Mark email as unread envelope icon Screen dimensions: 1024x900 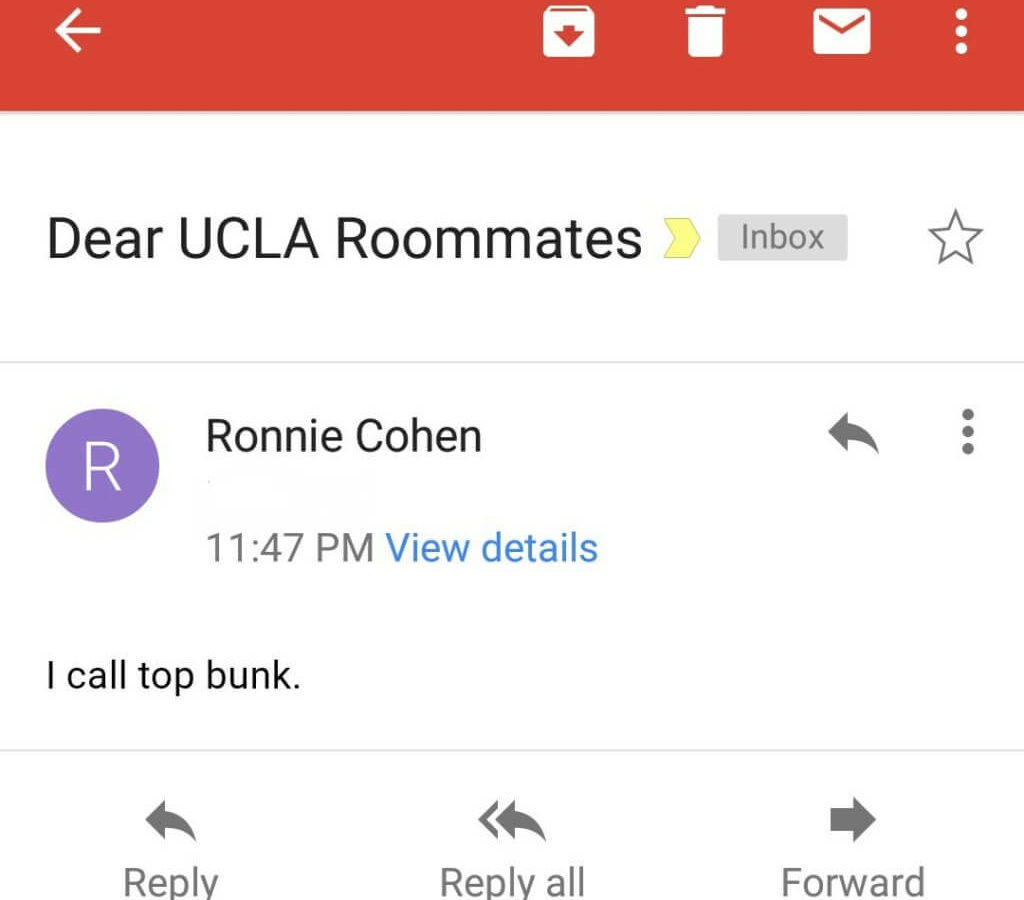pos(841,31)
